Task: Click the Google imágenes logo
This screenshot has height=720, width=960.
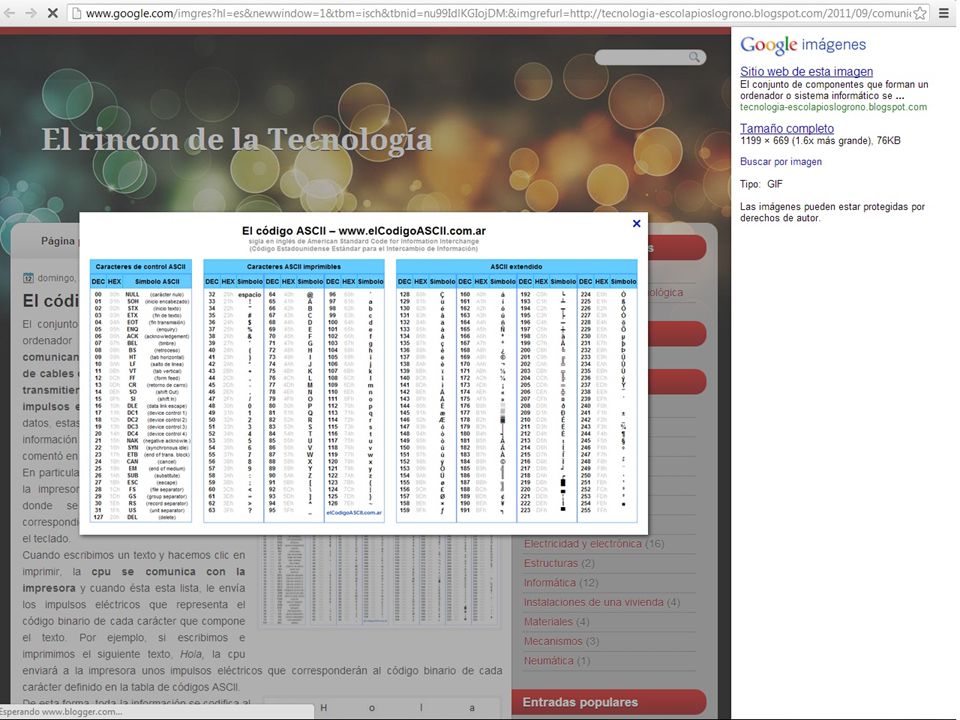Action: click(803, 45)
